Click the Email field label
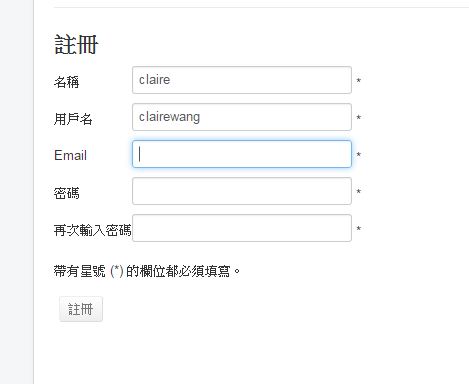 pos(70,155)
